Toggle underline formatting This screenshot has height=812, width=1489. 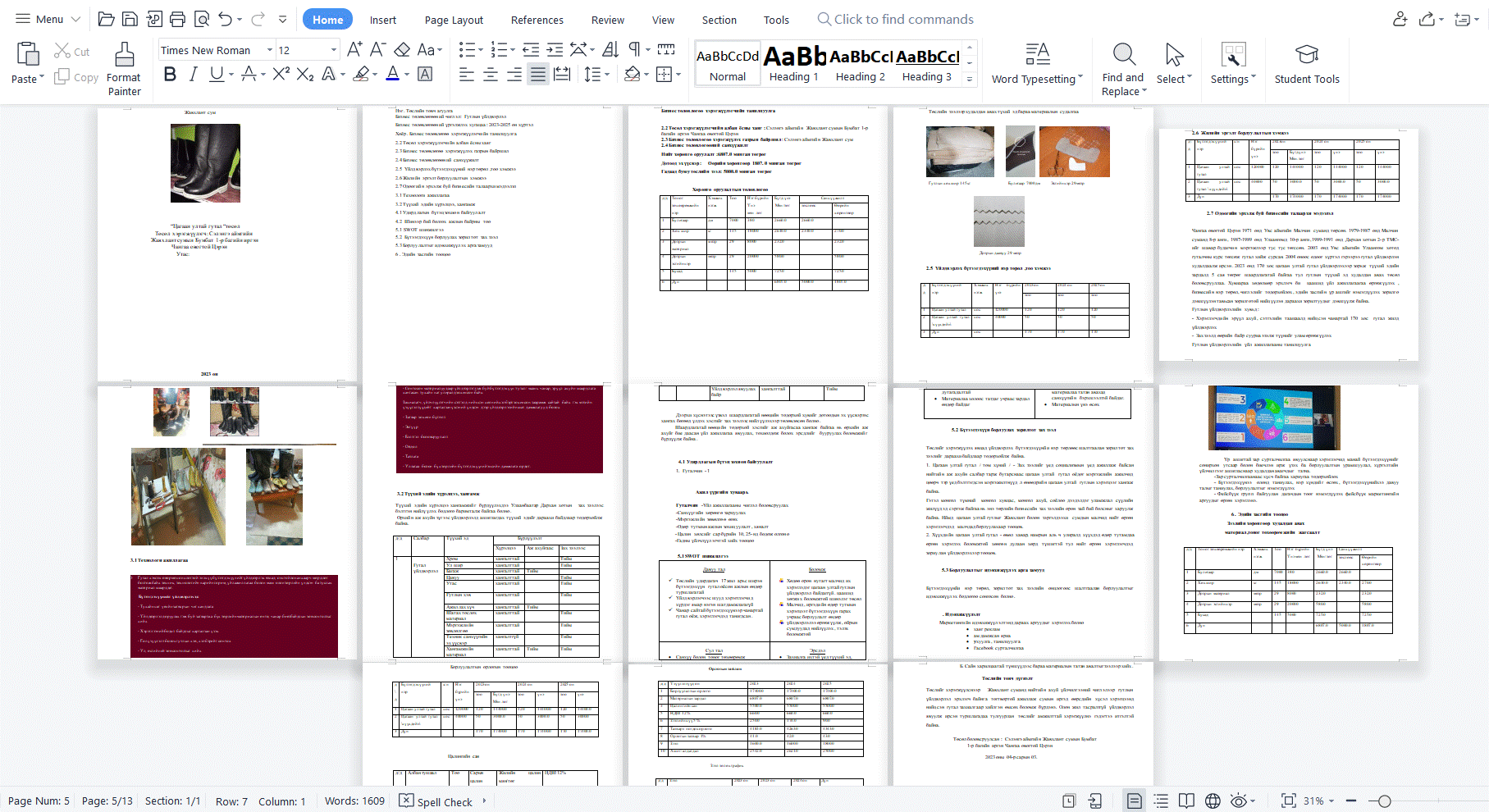(216, 74)
